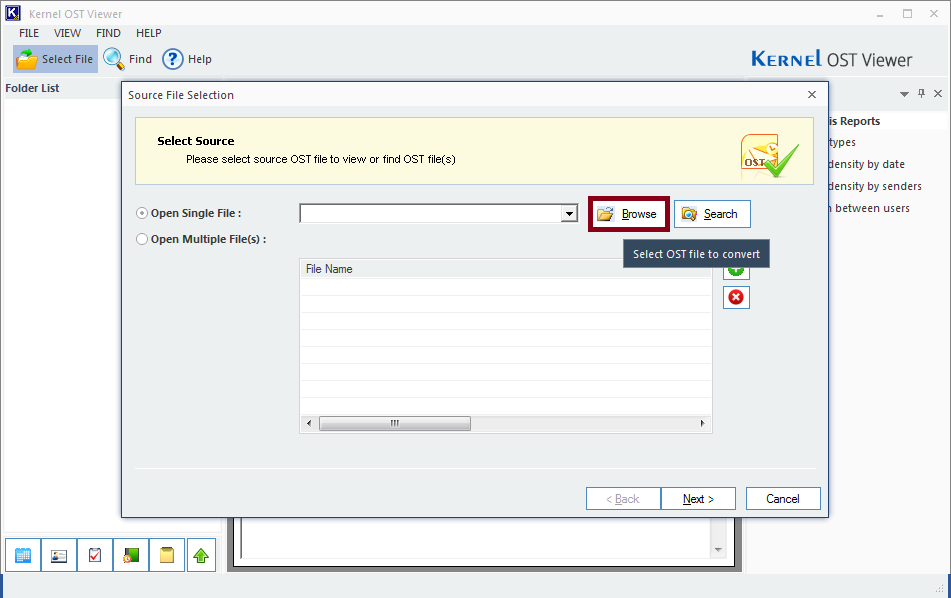The width and height of the screenshot is (951, 598).
Task: Click the right panel dropdown arrow
Action: (x=904, y=94)
